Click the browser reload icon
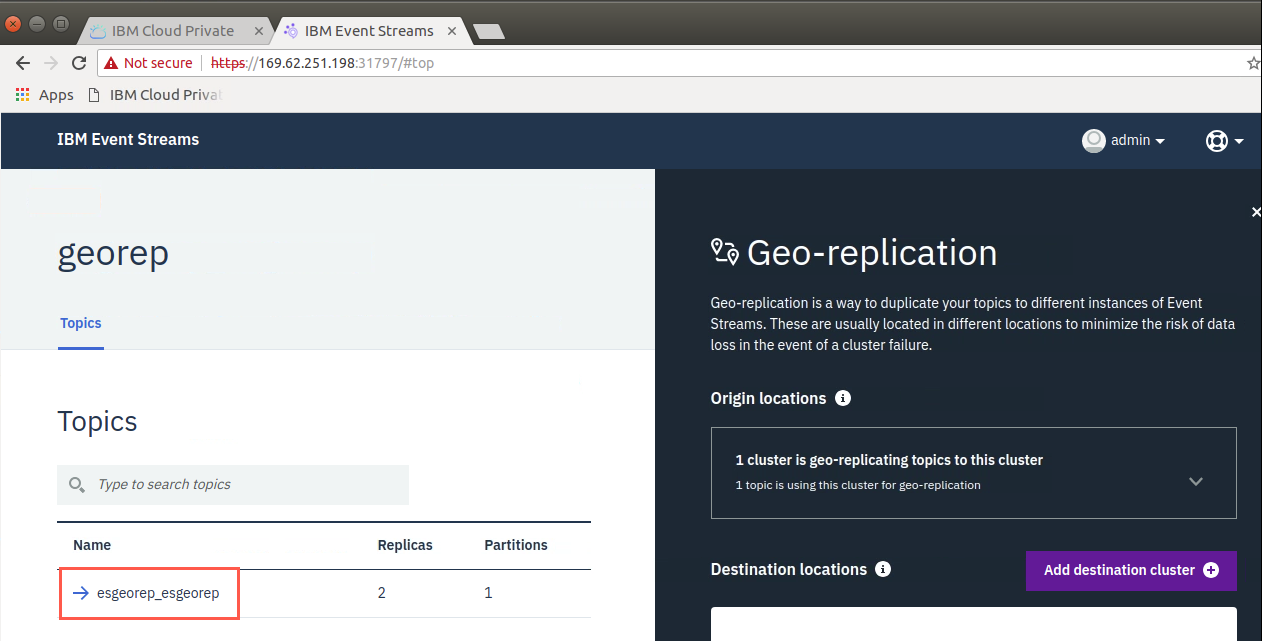1262x641 pixels. pos(79,63)
